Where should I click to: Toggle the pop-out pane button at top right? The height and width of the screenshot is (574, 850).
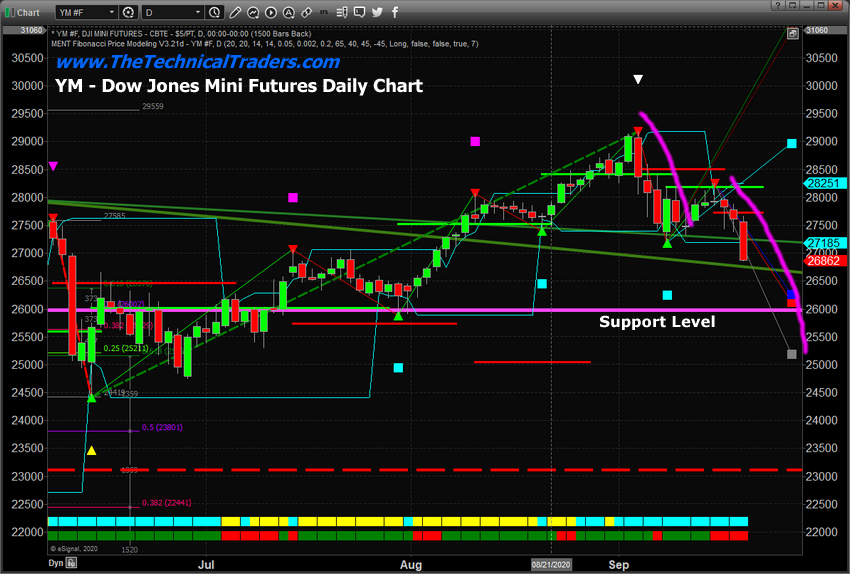(792, 33)
